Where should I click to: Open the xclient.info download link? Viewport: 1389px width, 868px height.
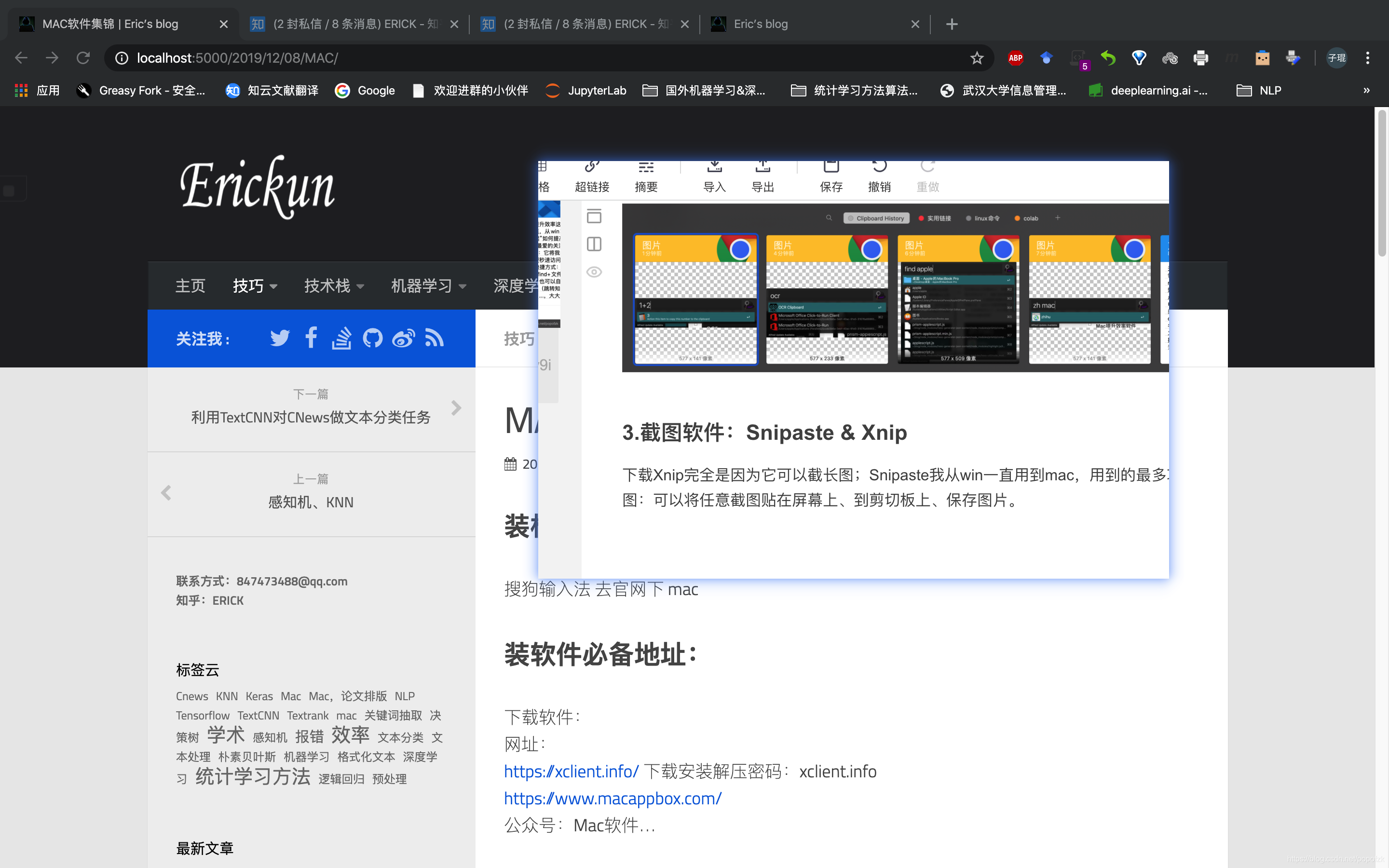point(571,772)
